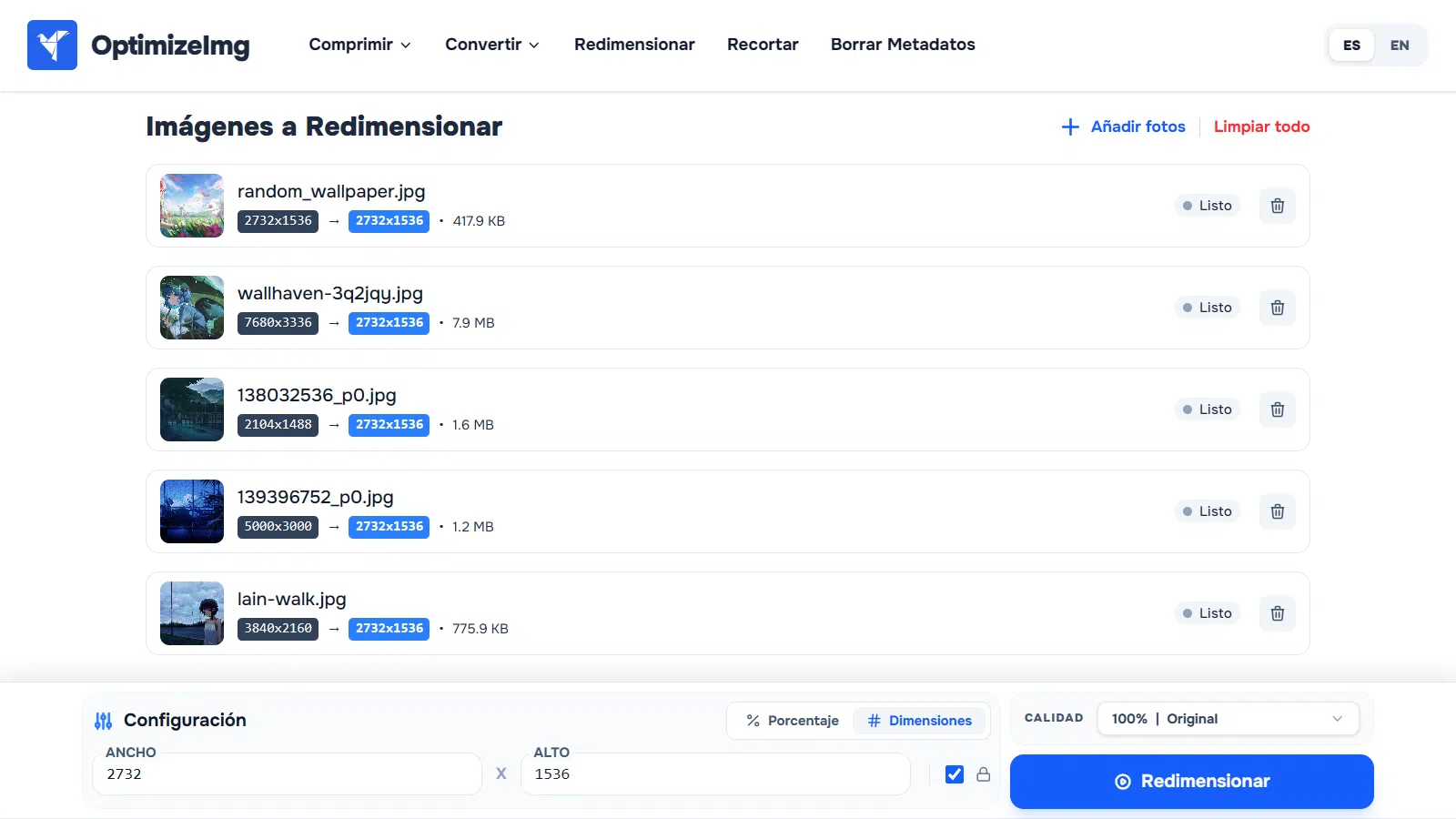Click the 775.9 KB file size text

[x=480, y=629]
